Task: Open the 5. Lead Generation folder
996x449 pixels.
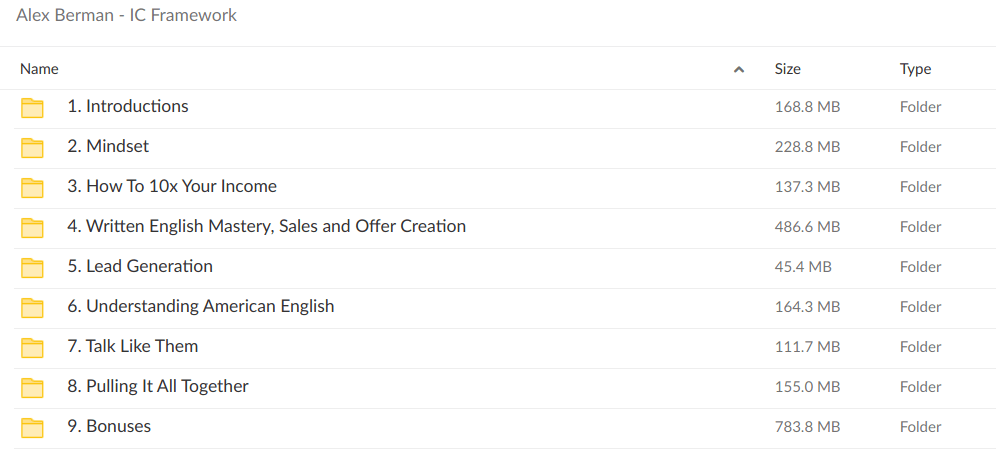Action: tap(140, 266)
